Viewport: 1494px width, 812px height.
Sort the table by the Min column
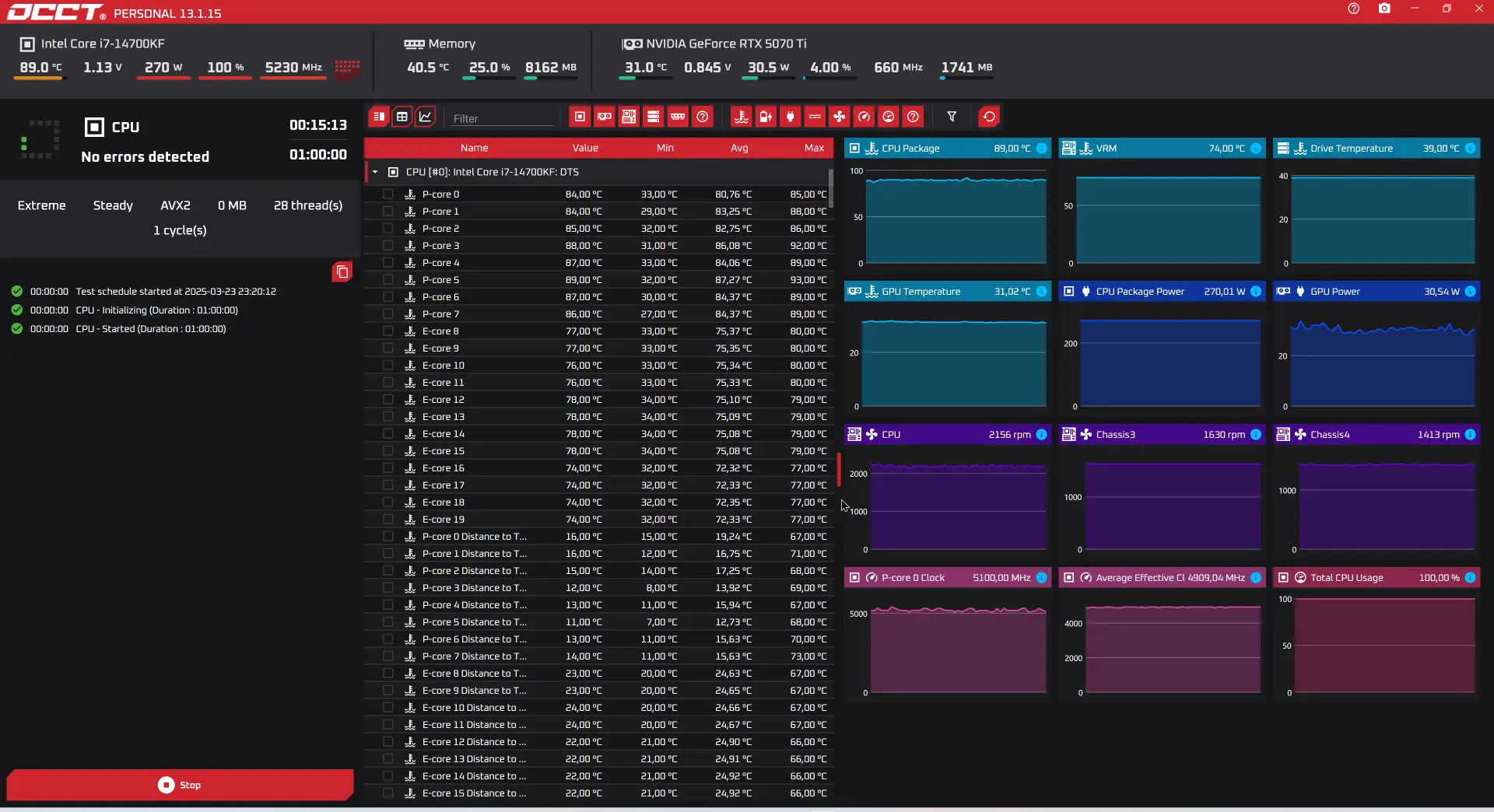coord(665,148)
